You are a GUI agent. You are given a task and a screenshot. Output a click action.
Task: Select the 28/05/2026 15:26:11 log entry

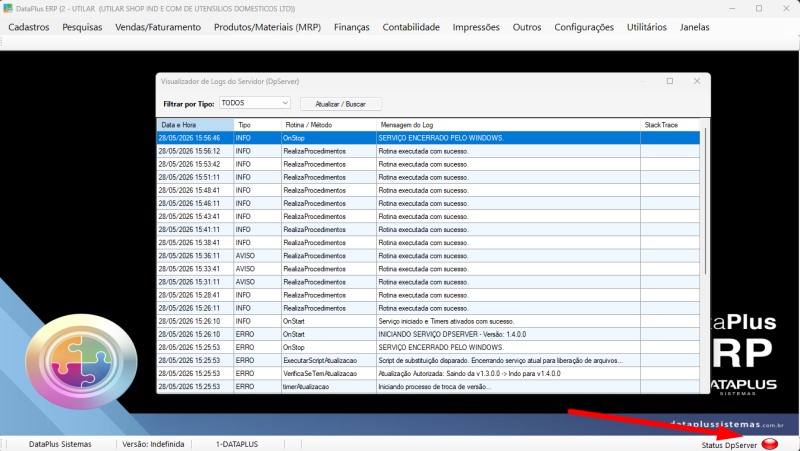click(x=428, y=308)
